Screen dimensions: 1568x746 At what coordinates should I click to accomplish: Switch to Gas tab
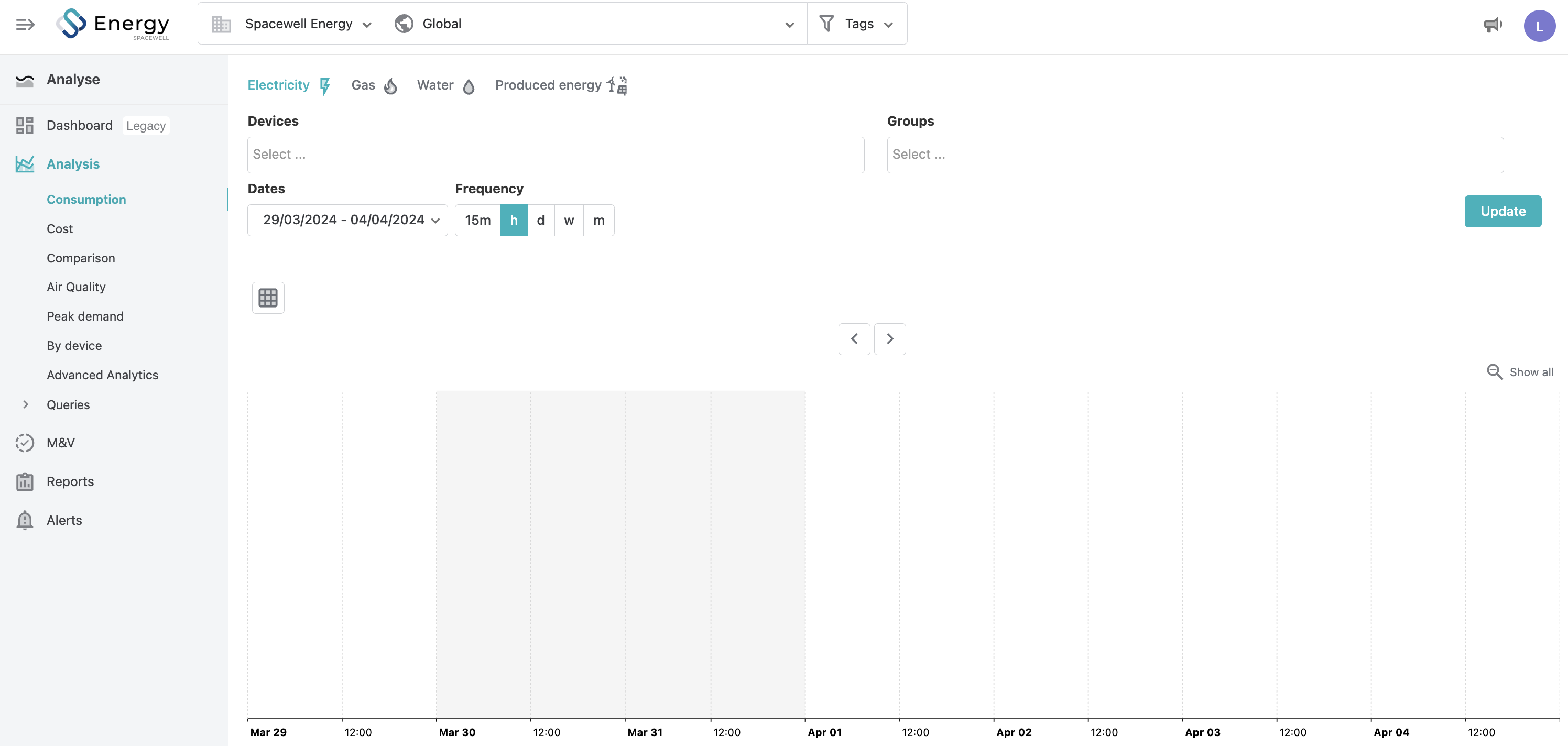coord(374,85)
